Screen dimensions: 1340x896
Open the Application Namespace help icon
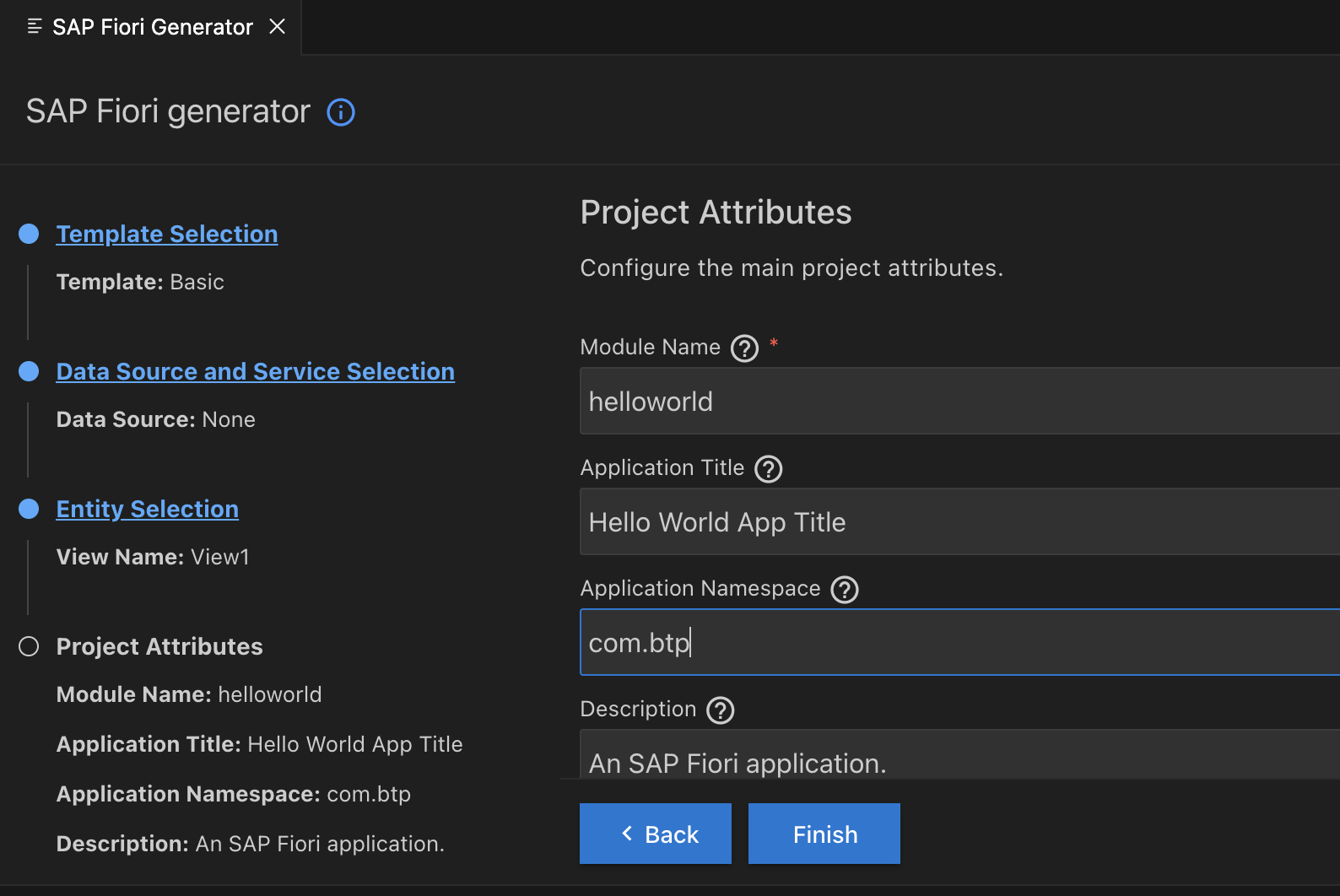[844, 589]
